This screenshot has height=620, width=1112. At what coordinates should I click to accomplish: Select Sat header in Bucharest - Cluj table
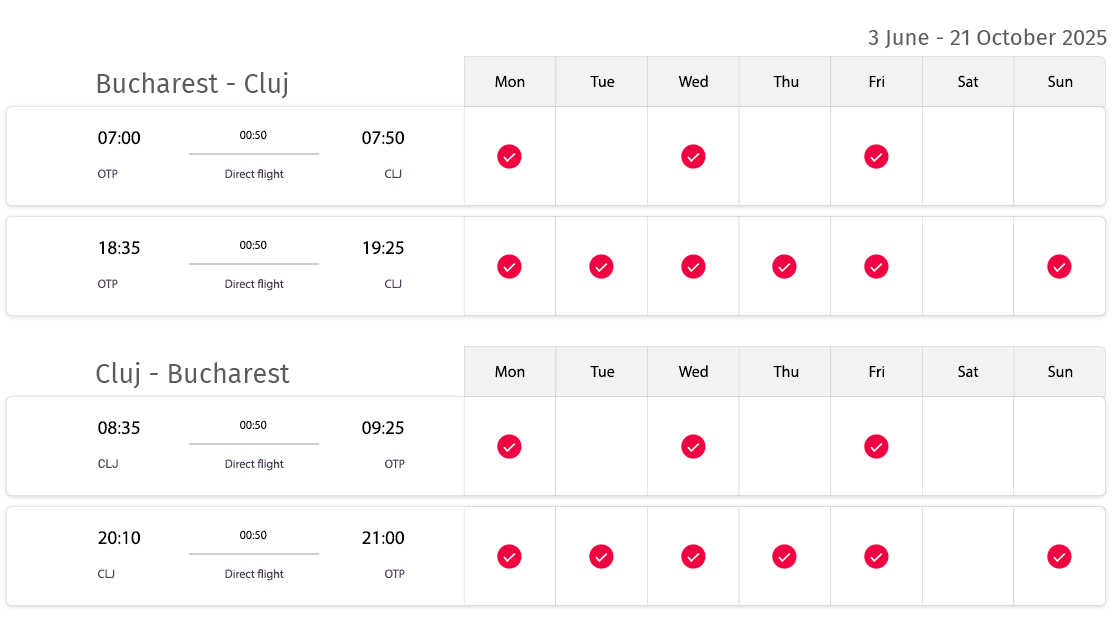(x=968, y=82)
